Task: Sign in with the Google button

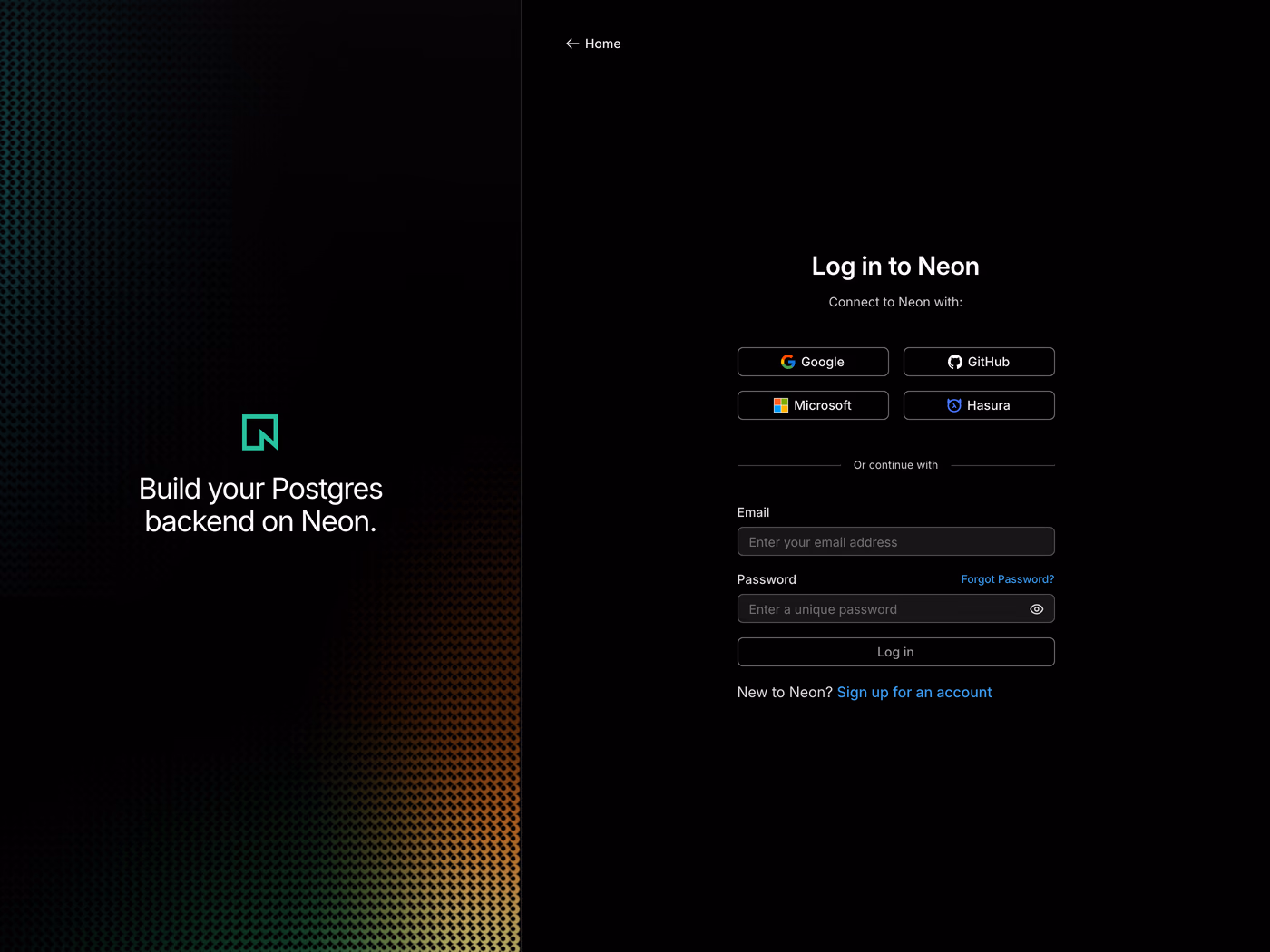Action: point(813,362)
